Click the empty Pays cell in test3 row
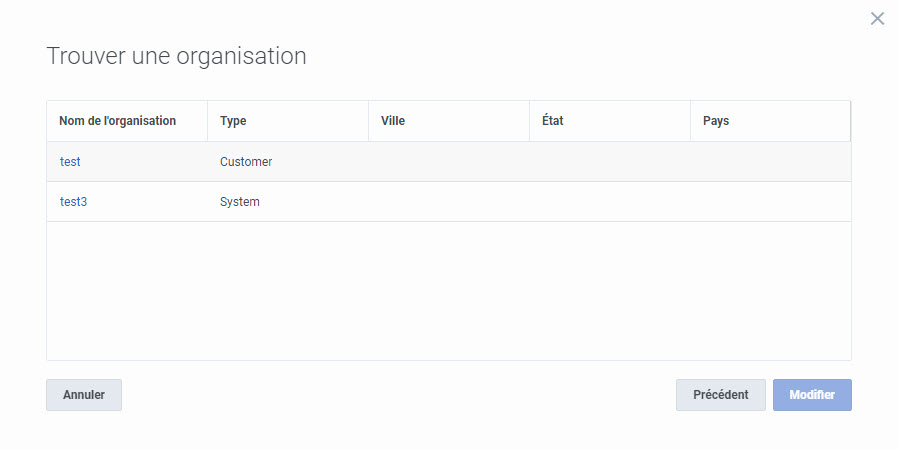This screenshot has width=898, height=449. coord(770,202)
